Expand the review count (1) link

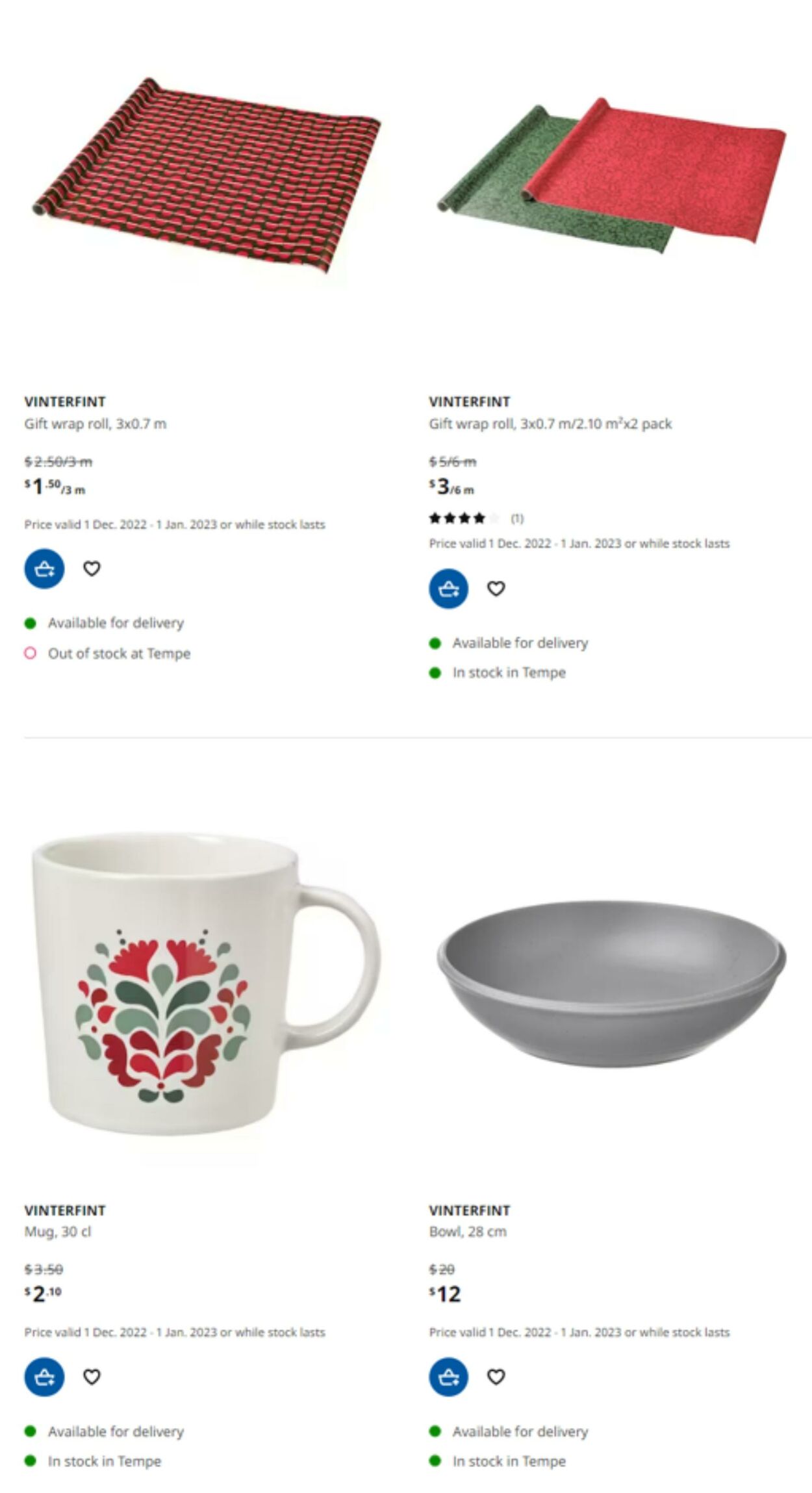click(x=517, y=517)
